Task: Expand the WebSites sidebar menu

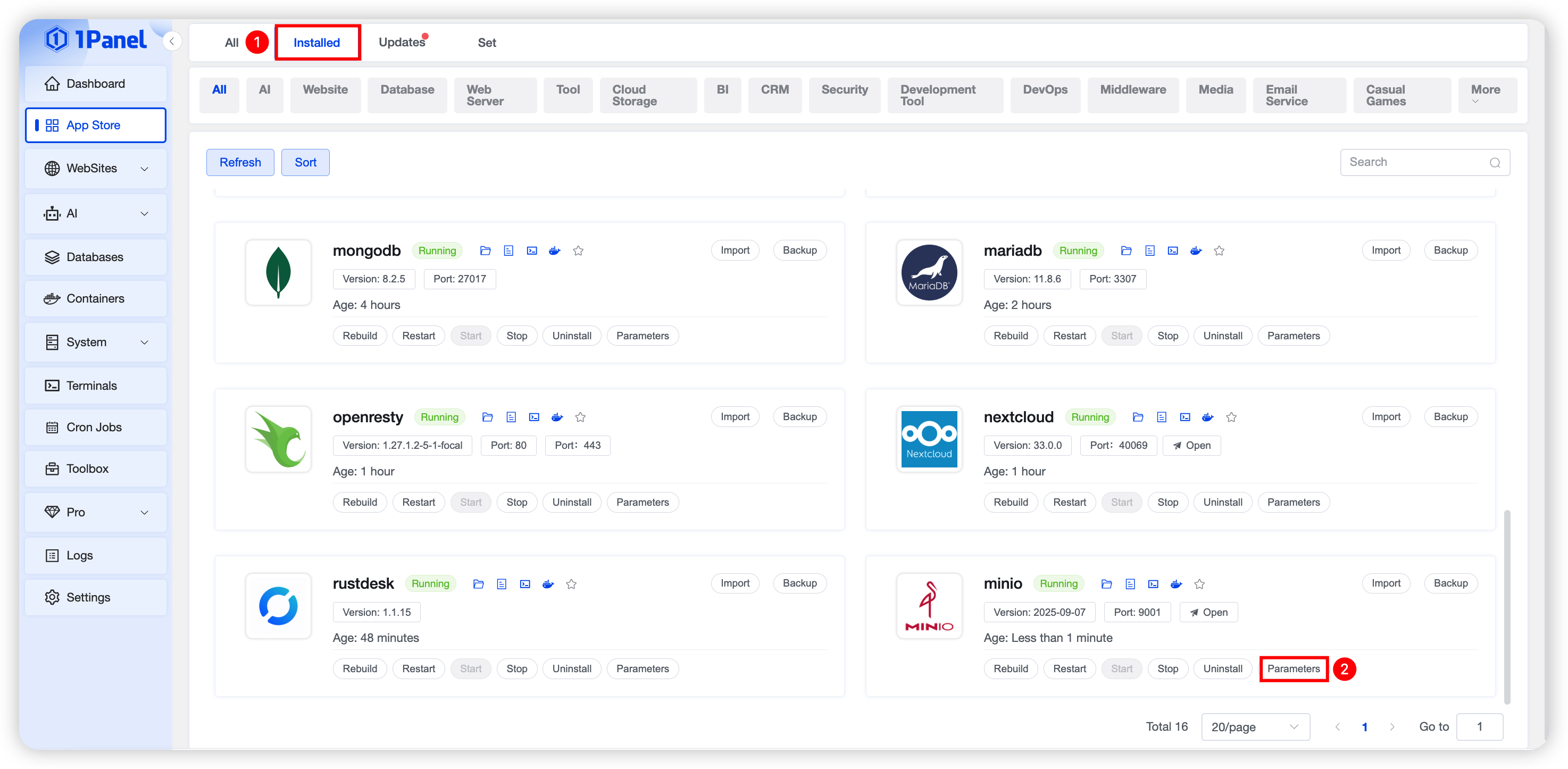Action: click(96, 169)
